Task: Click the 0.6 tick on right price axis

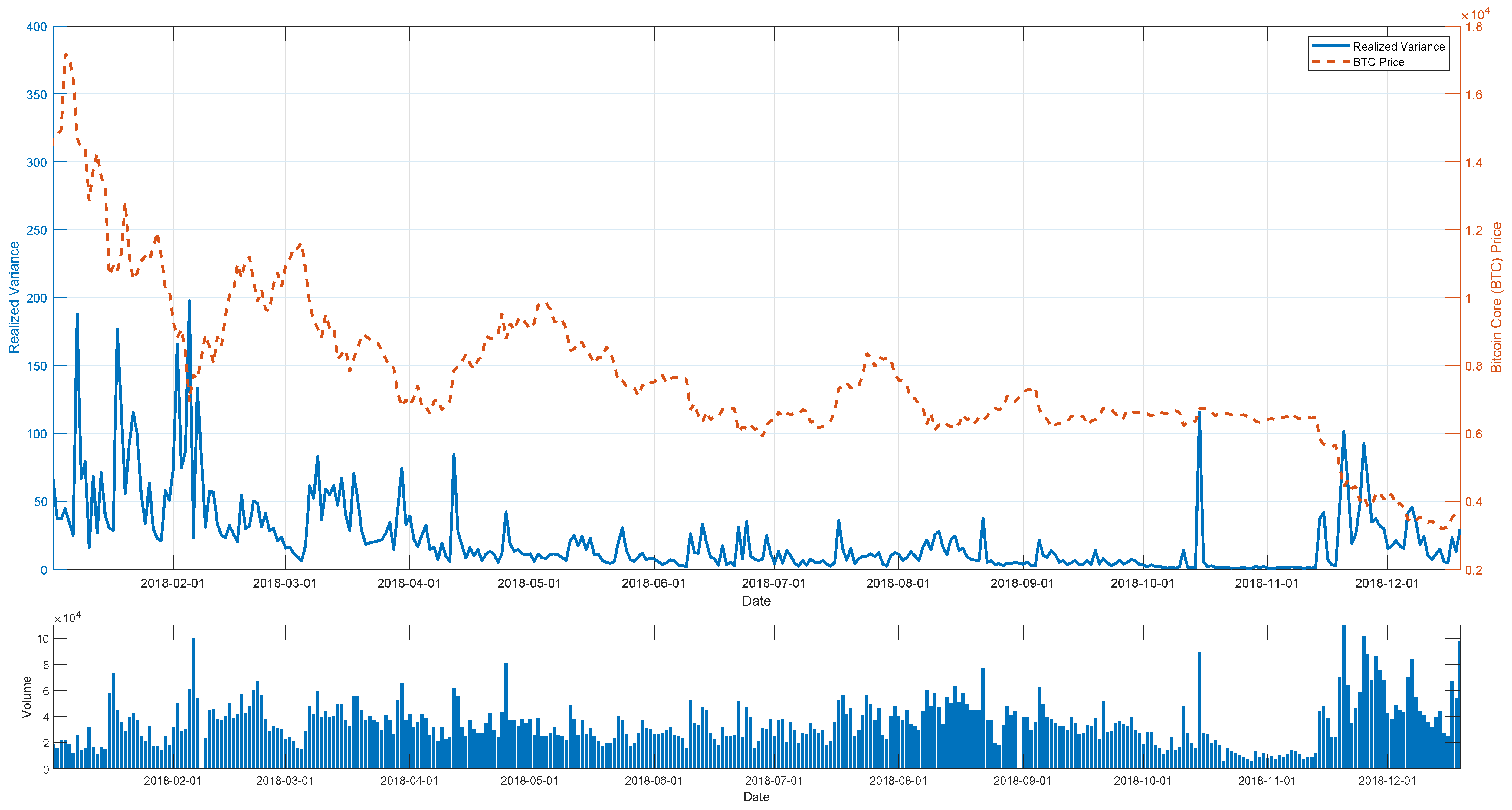Action: [x=1473, y=434]
